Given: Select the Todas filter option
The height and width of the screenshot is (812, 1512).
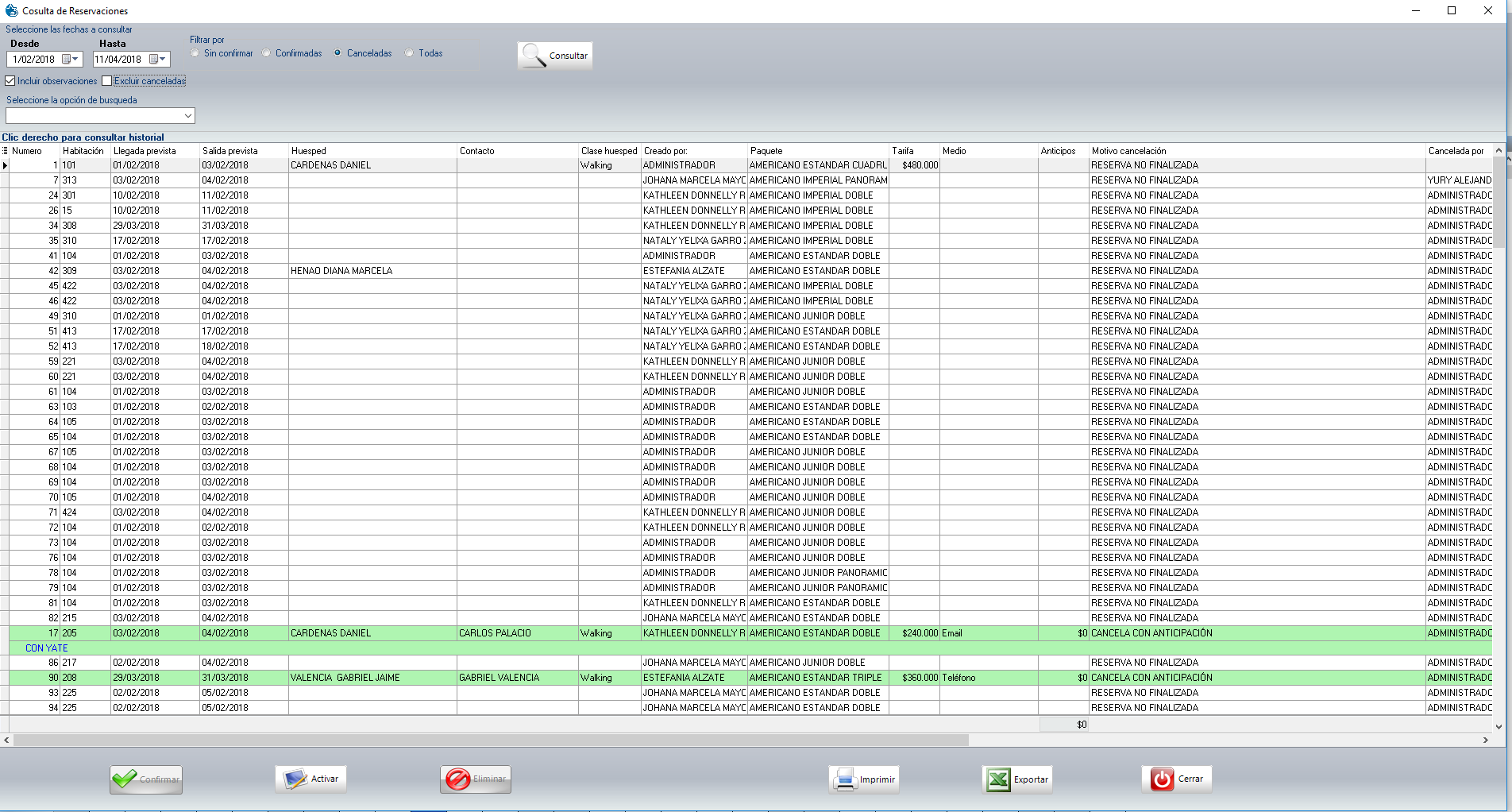Looking at the screenshot, I should (x=410, y=53).
